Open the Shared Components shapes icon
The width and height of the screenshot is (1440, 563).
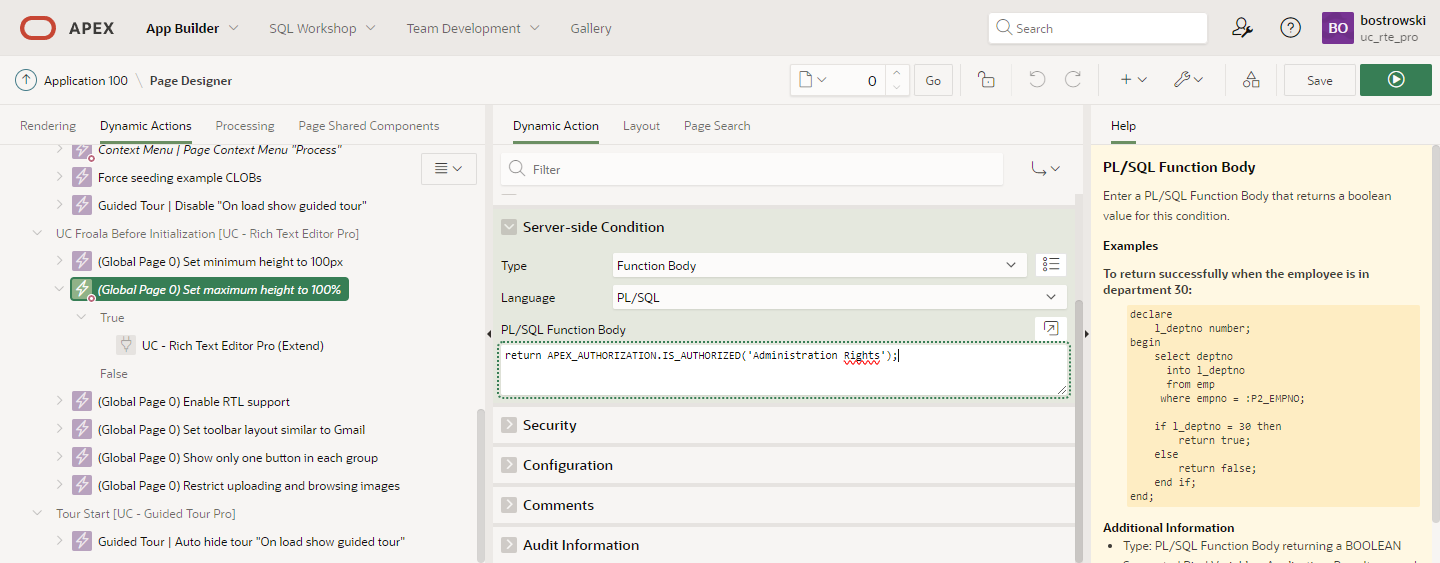1251,80
